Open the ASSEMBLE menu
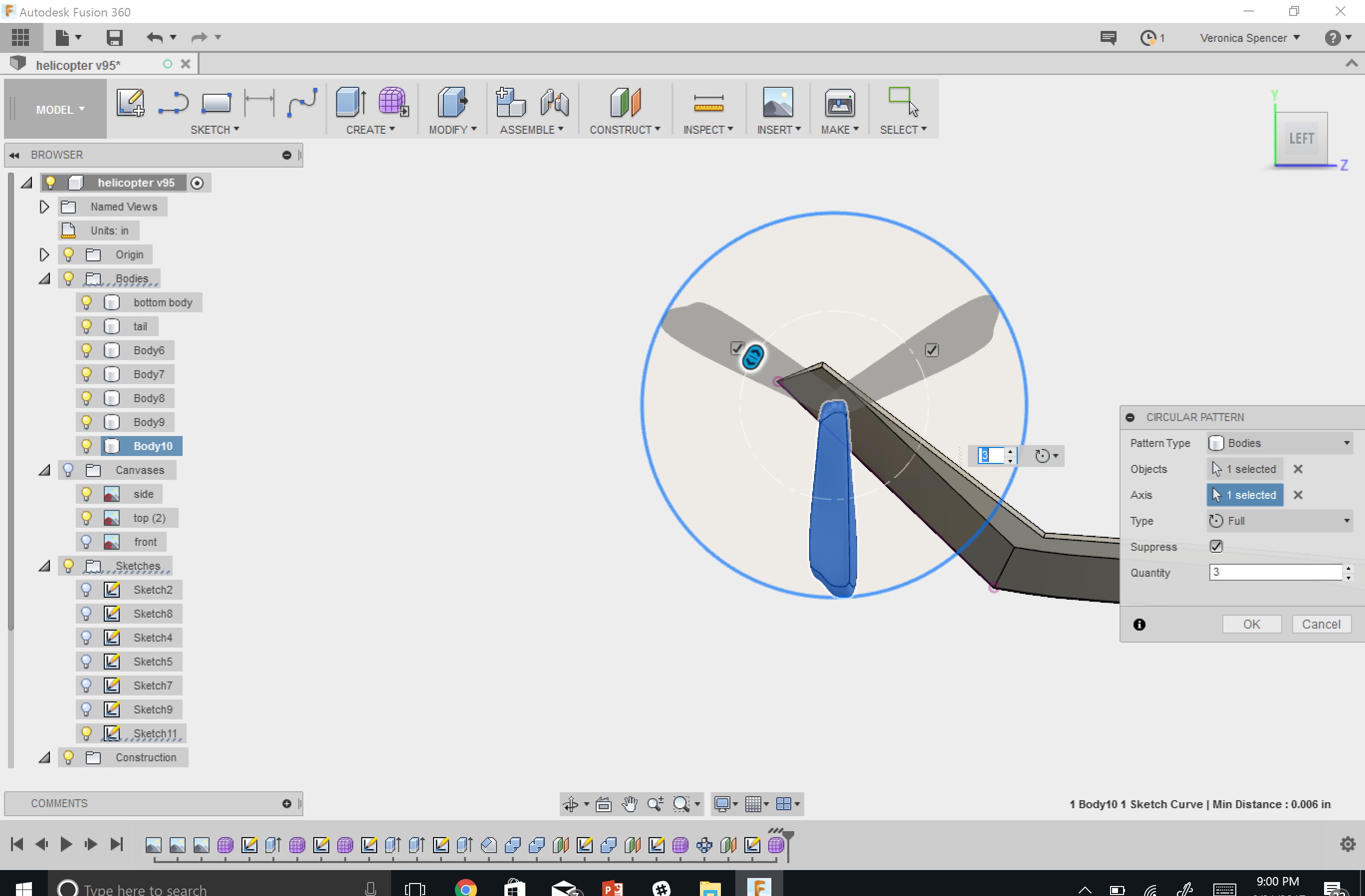The height and width of the screenshot is (896, 1365). pyautogui.click(x=532, y=130)
